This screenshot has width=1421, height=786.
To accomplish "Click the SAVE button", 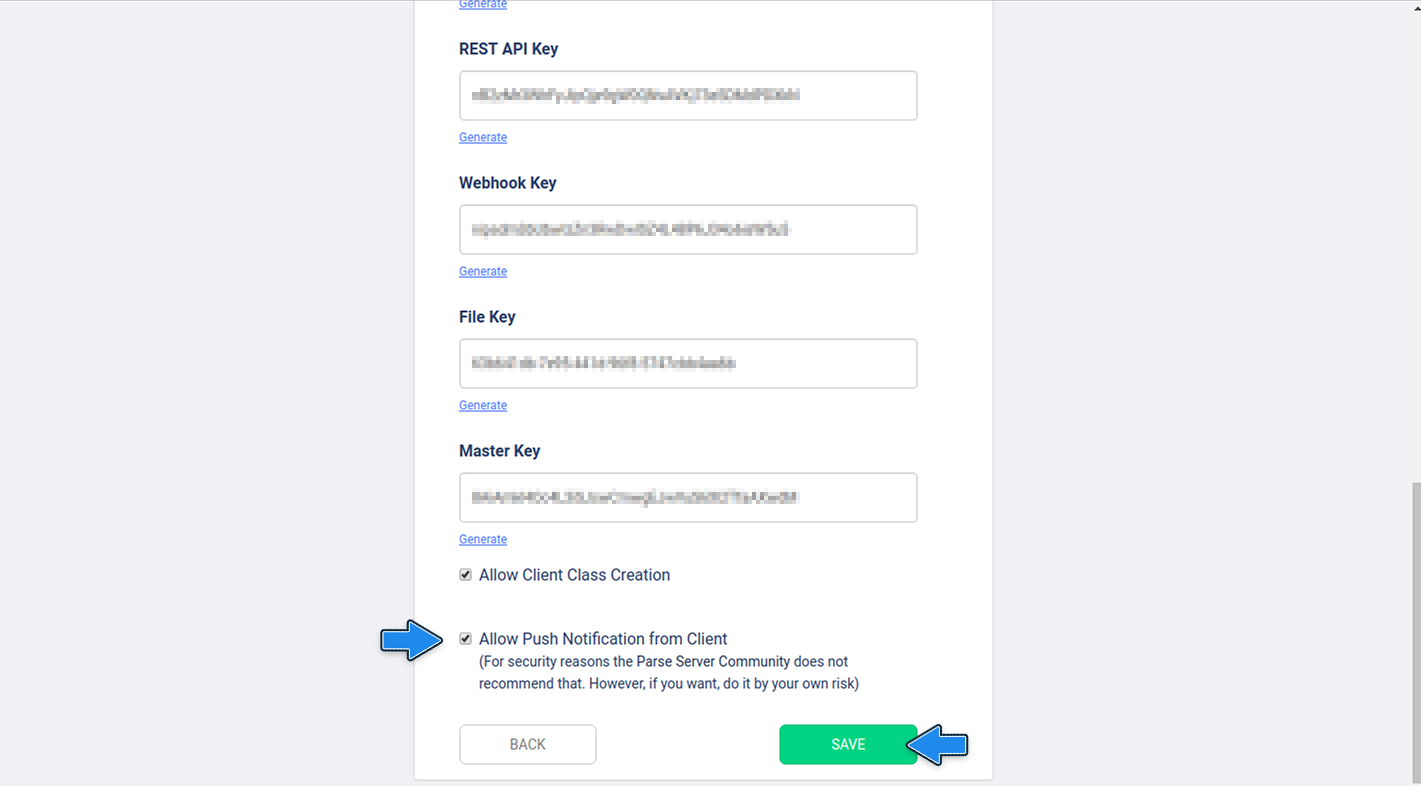I will 848,744.
